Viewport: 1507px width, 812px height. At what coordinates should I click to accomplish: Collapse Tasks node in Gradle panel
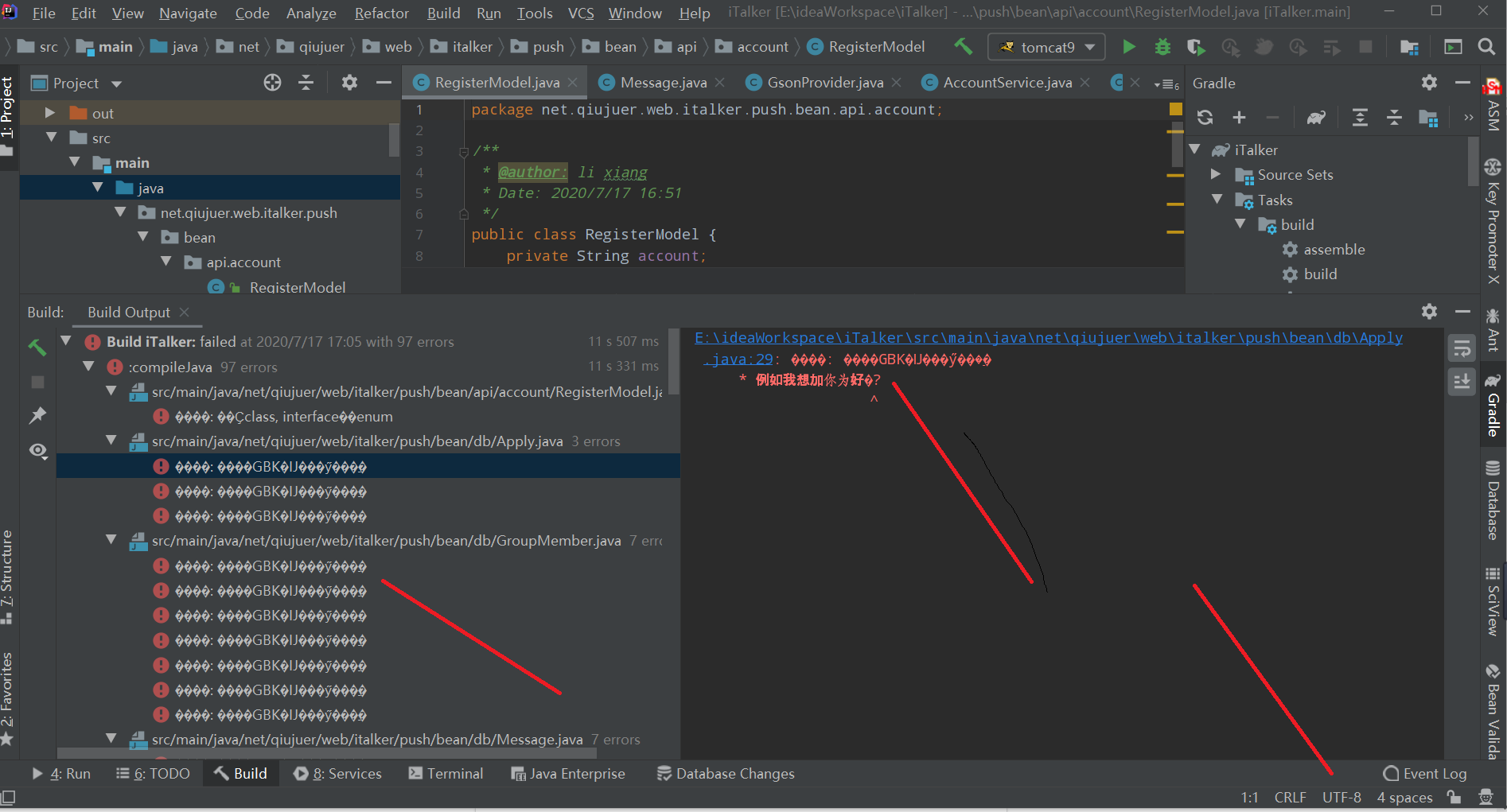point(1217,200)
